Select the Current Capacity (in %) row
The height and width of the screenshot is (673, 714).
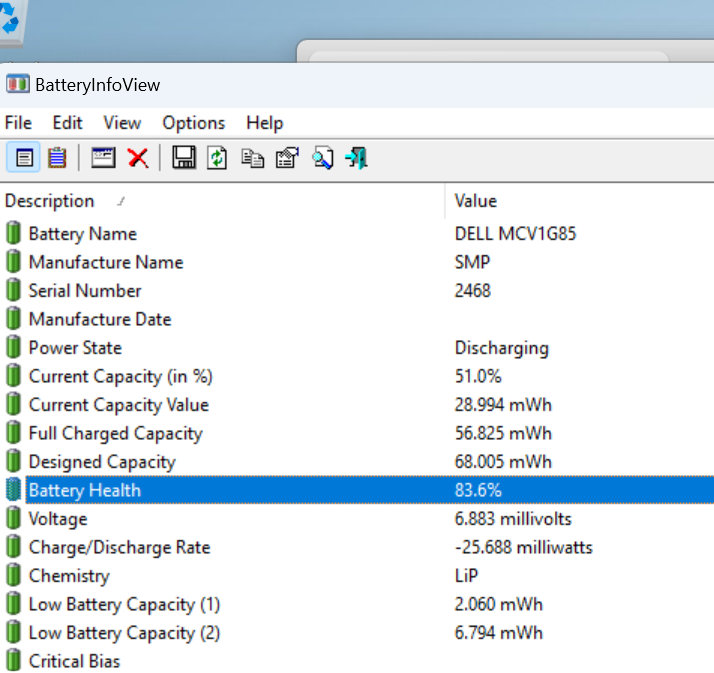[357, 376]
